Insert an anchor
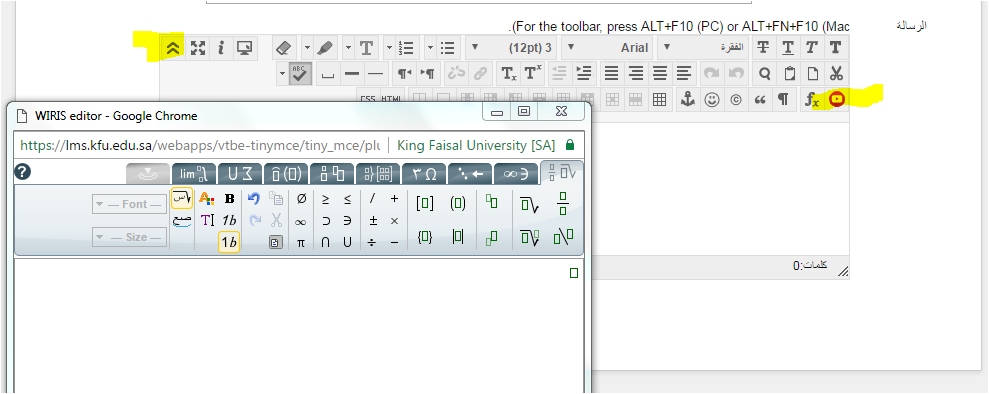This screenshot has width=989, height=394. 688,100
